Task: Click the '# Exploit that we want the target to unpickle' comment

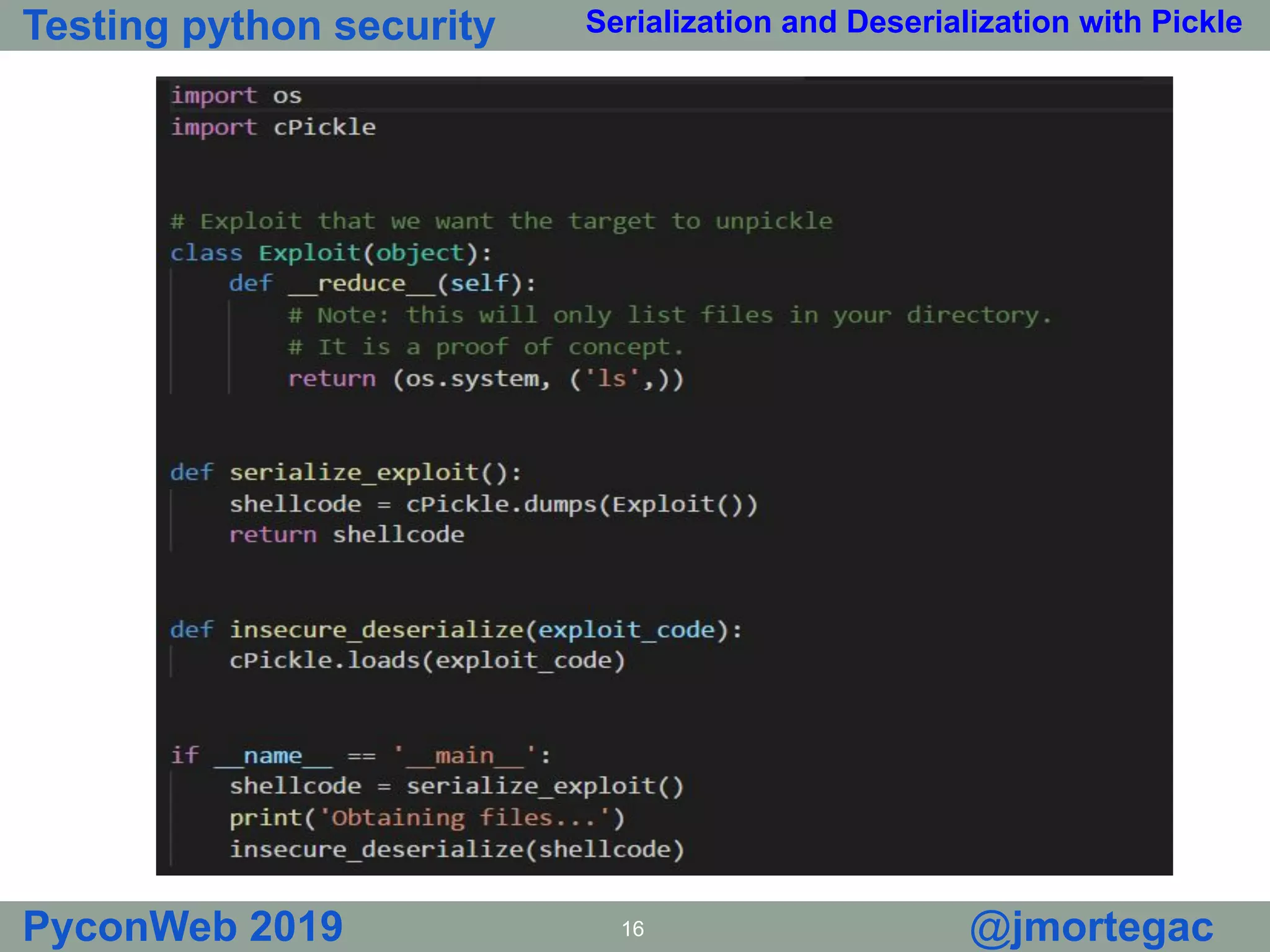Action: tap(501, 221)
